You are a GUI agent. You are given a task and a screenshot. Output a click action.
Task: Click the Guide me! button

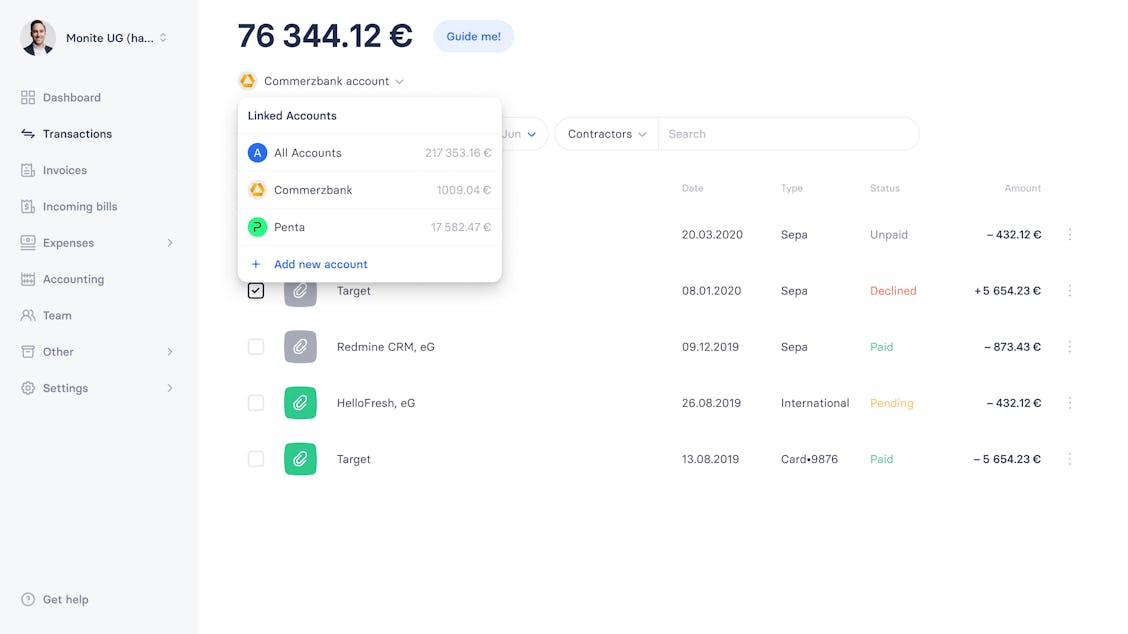click(473, 37)
